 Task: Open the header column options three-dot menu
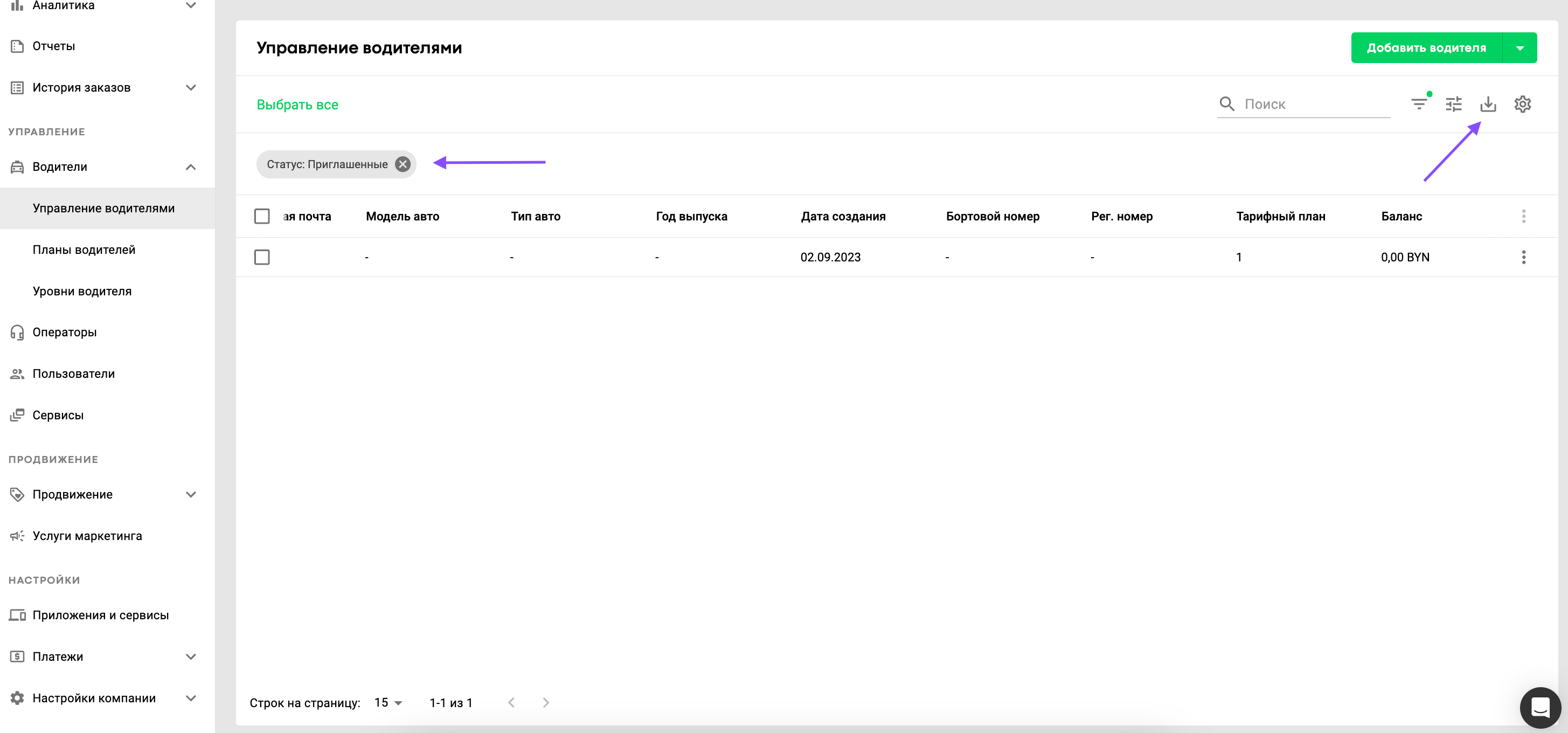click(1524, 216)
